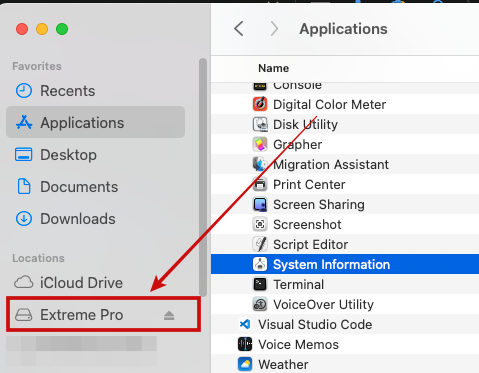Select the VoiceOver Utility name
The image size is (479, 373).
click(323, 305)
